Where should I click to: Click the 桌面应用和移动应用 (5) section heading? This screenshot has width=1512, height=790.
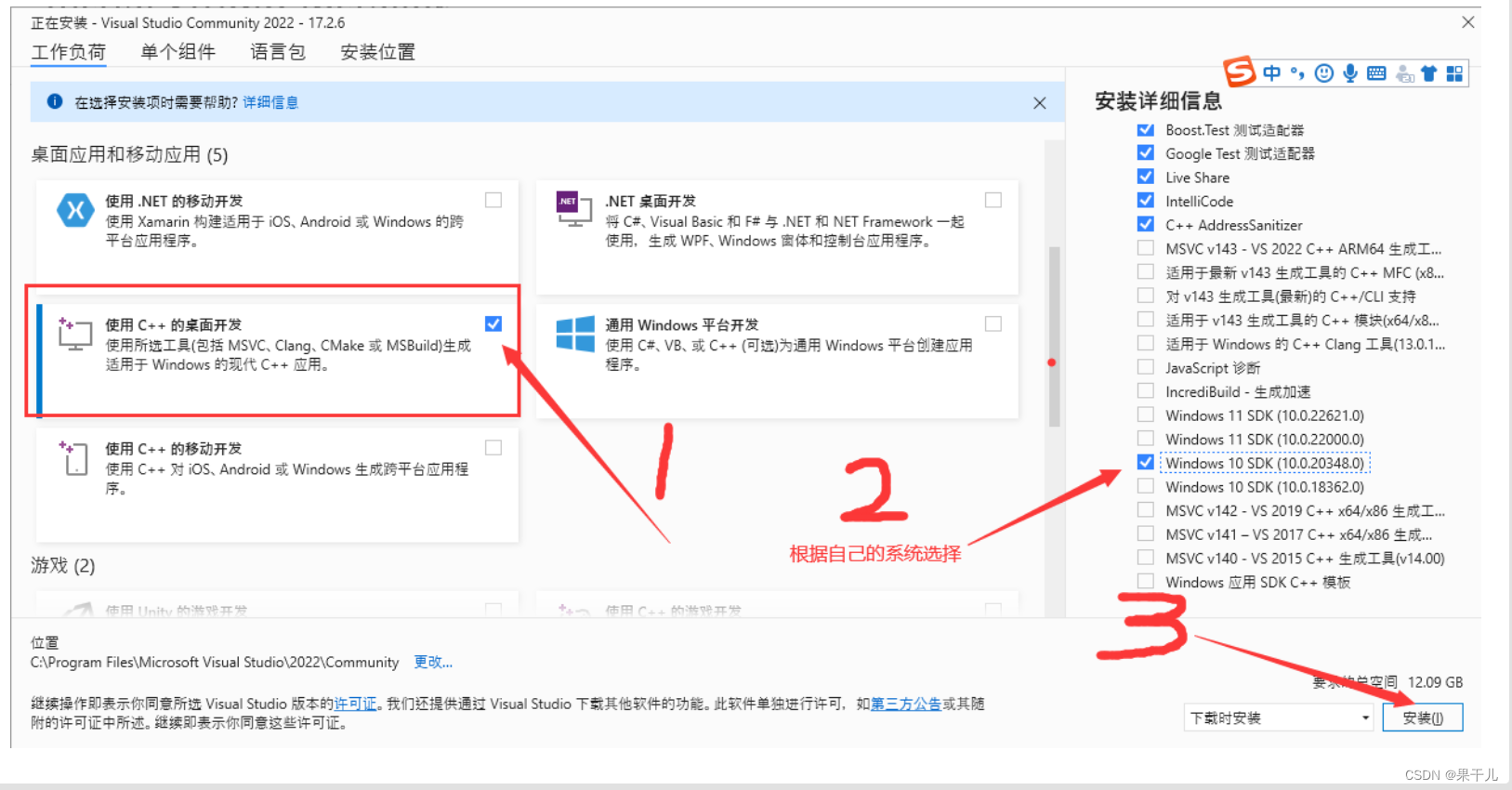[x=129, y=154]
